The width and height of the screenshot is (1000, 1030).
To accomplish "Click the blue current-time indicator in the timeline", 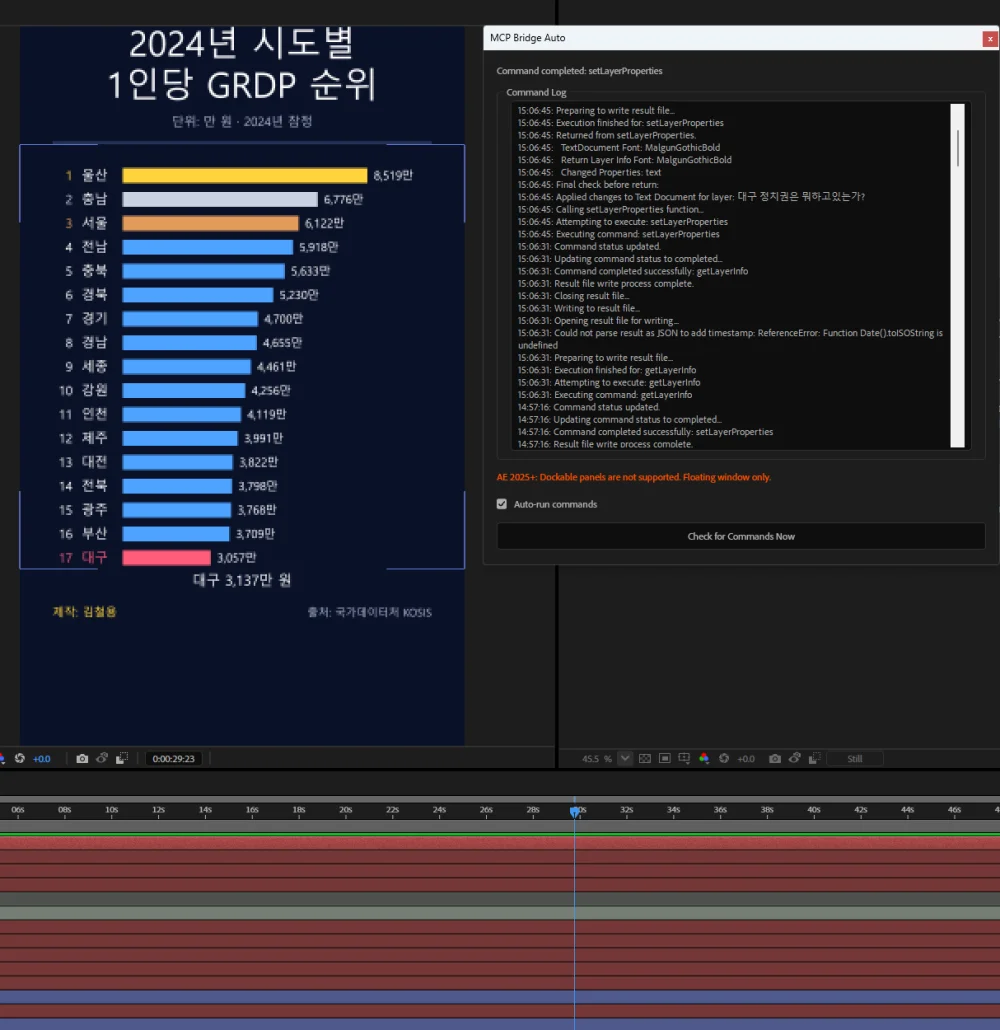I will tap(575, 812).
